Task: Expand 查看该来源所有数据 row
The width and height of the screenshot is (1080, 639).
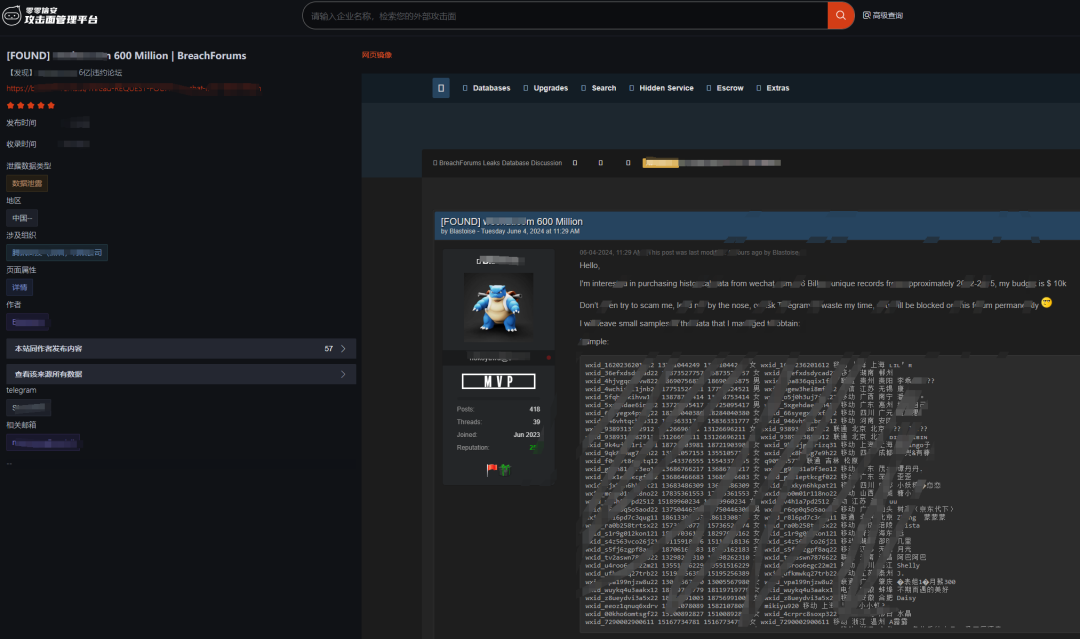Action: click(x=180, y=374)
